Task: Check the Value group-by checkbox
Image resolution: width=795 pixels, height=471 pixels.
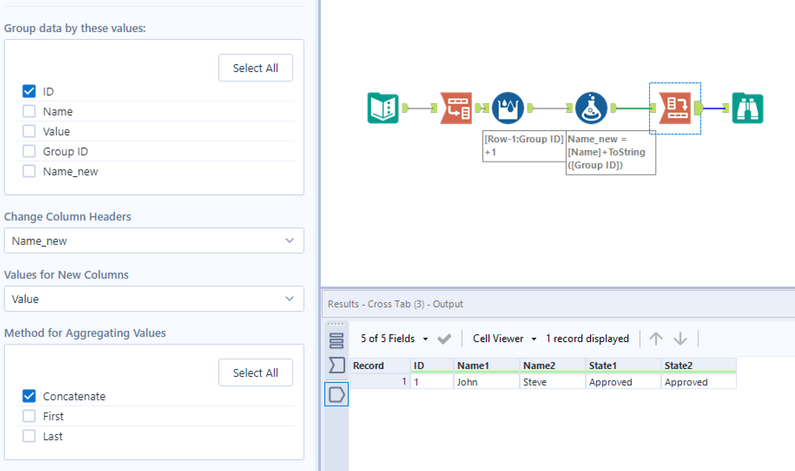Action: tap(29, 131)
